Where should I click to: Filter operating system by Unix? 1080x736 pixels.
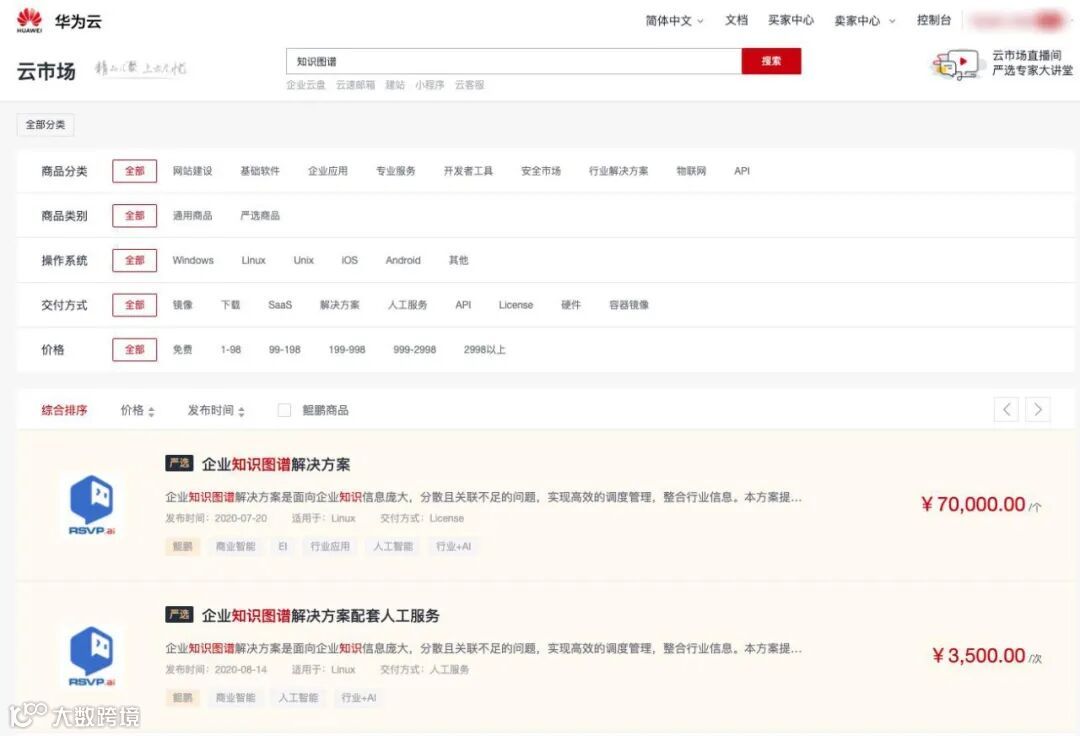coord(304,260)
